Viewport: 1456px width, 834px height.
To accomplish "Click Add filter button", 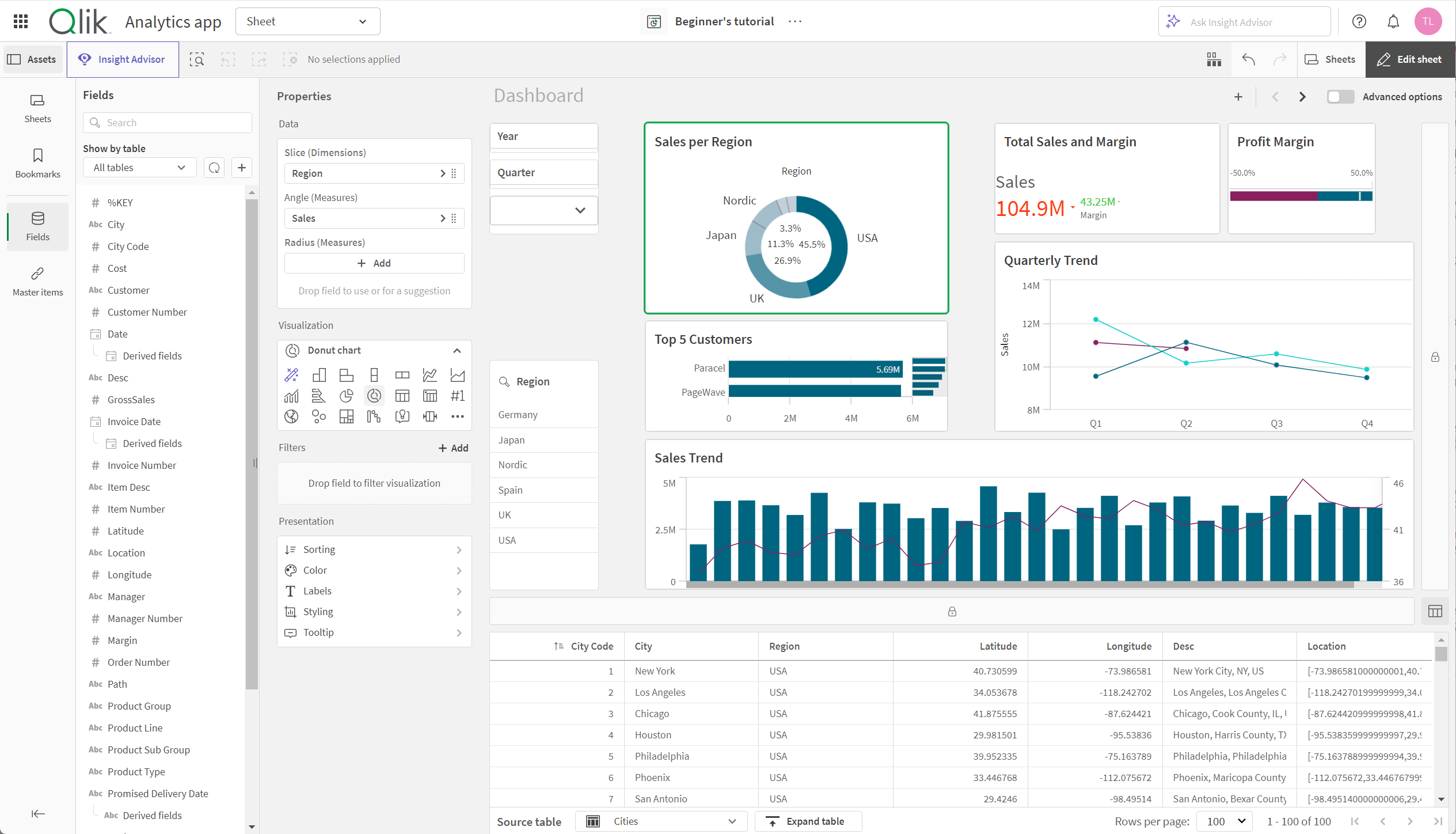I will click(x=451, y=447).
